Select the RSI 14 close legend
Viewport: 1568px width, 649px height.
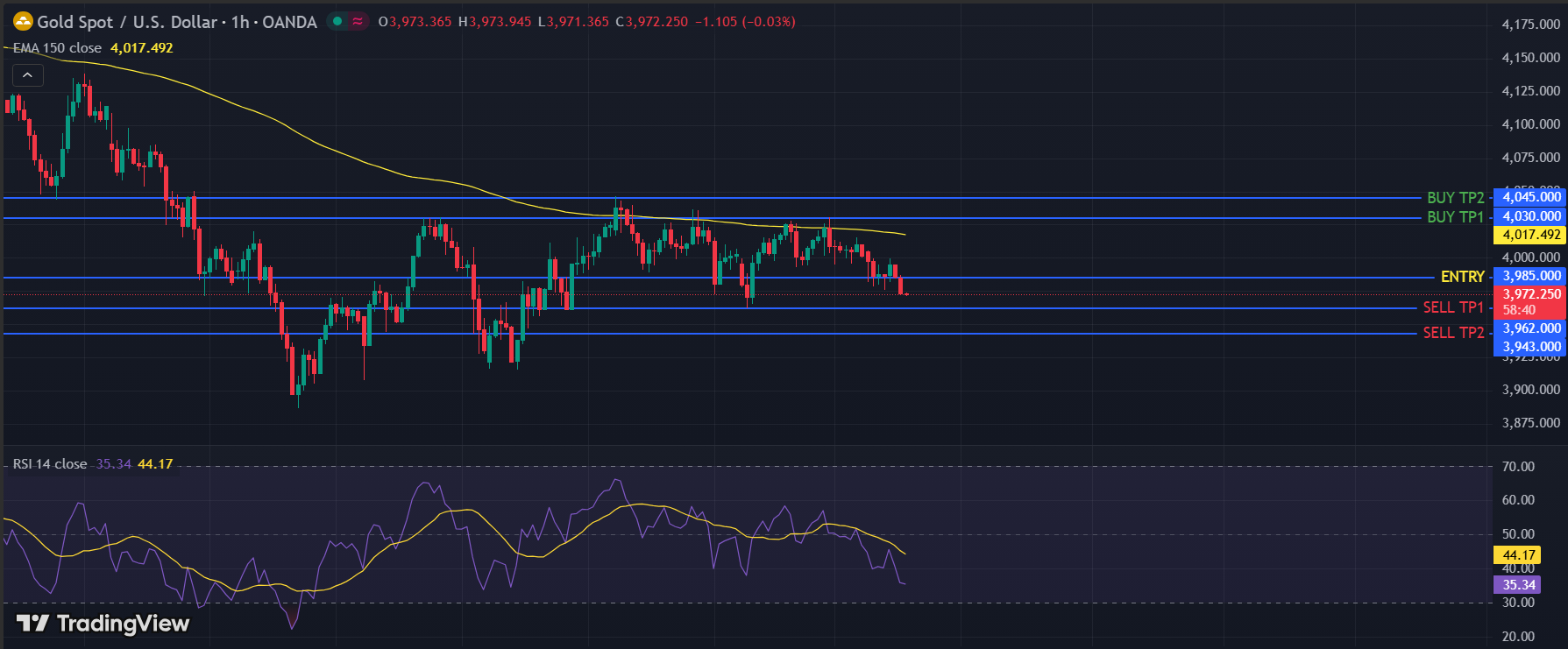pos(50,464)
